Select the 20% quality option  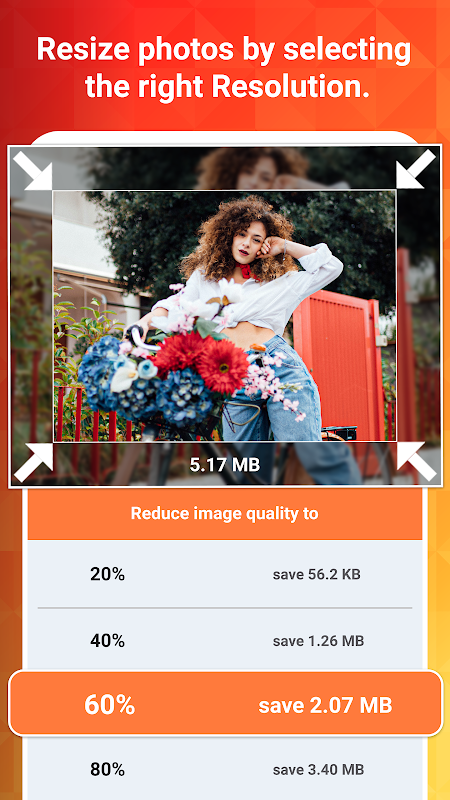pos(225,574)
